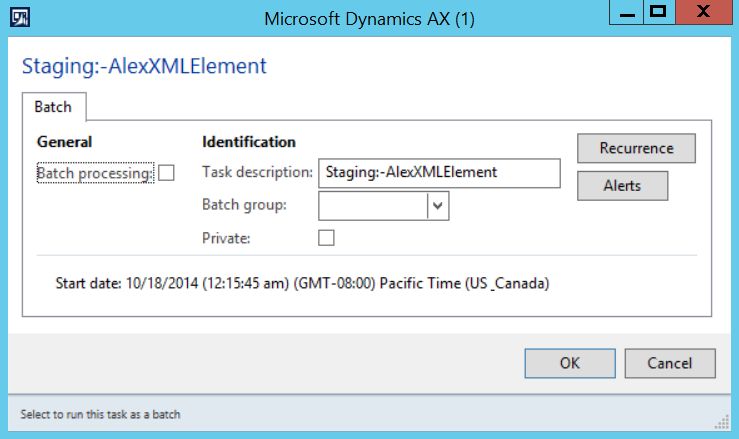
Task: Click the Start date line
Action: point(302,284)
